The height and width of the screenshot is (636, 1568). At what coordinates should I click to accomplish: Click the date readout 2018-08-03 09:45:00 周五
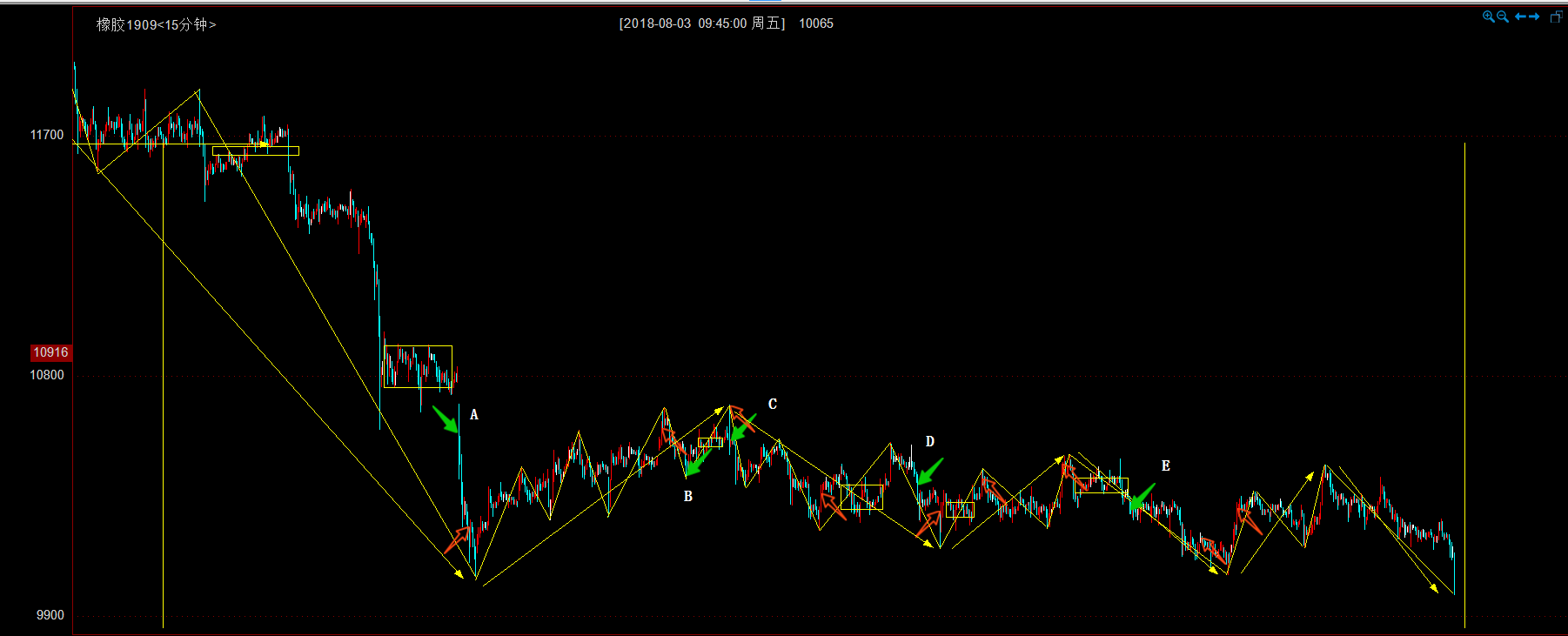[701, 23]
